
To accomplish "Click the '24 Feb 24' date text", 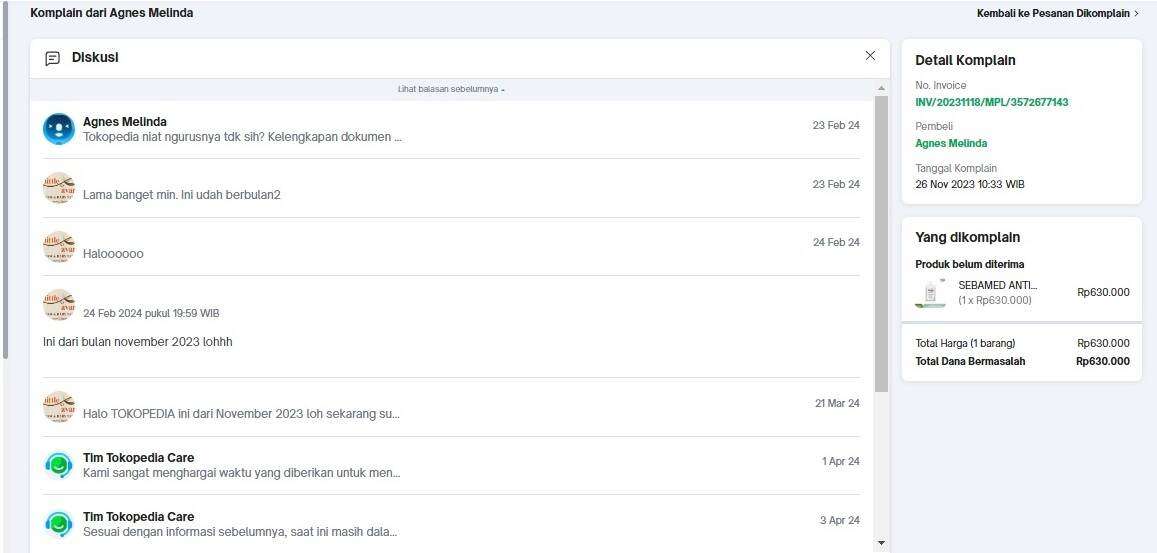I will (836, 242).
